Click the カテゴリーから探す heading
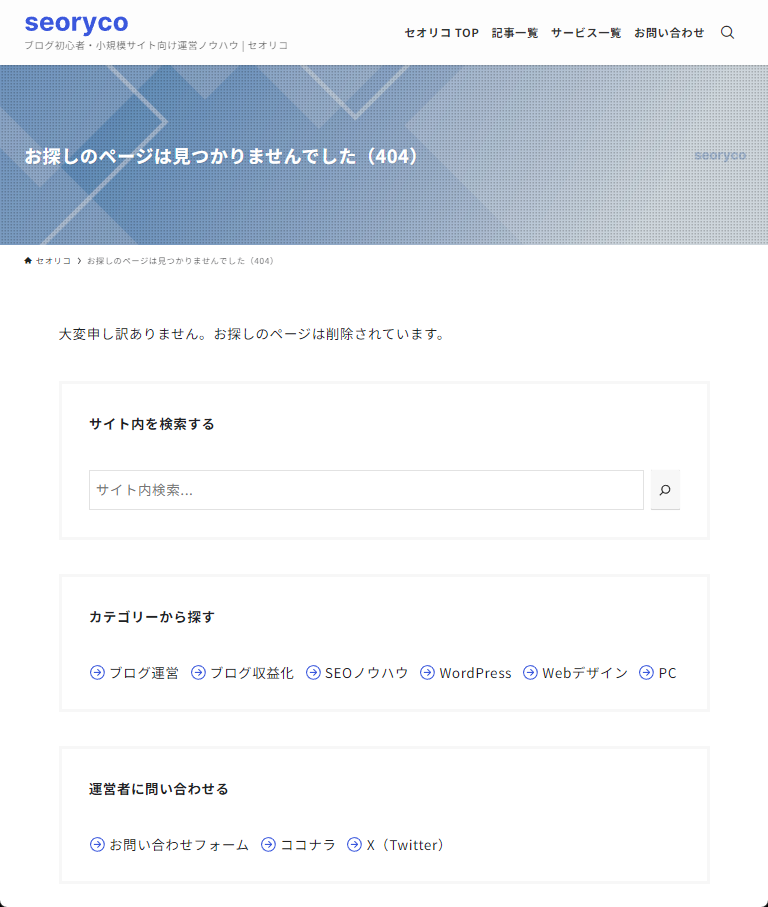The width and height of the screenshot is (768, 907). pos(152,617)
